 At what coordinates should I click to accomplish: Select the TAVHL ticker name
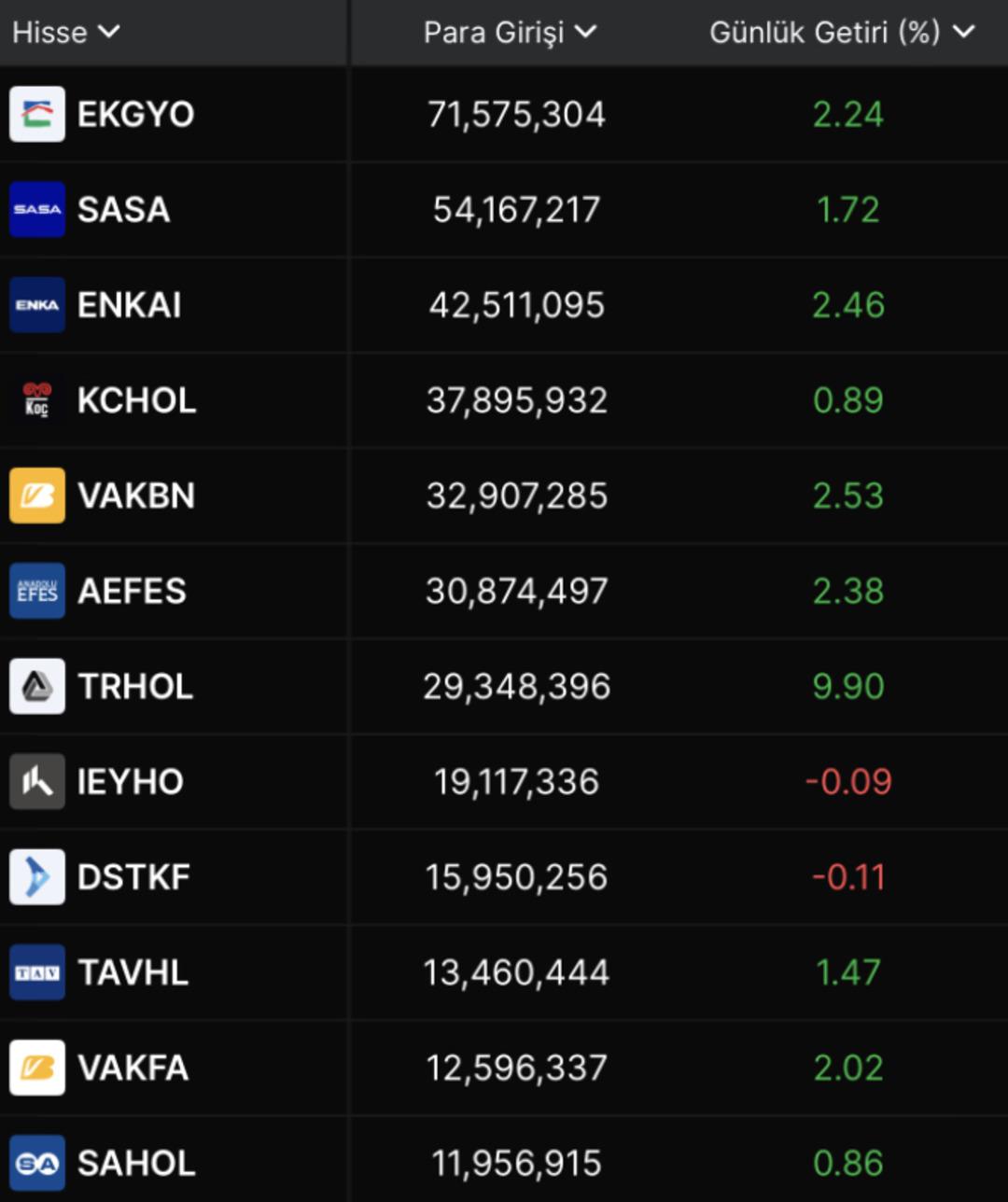click(133, 972)
